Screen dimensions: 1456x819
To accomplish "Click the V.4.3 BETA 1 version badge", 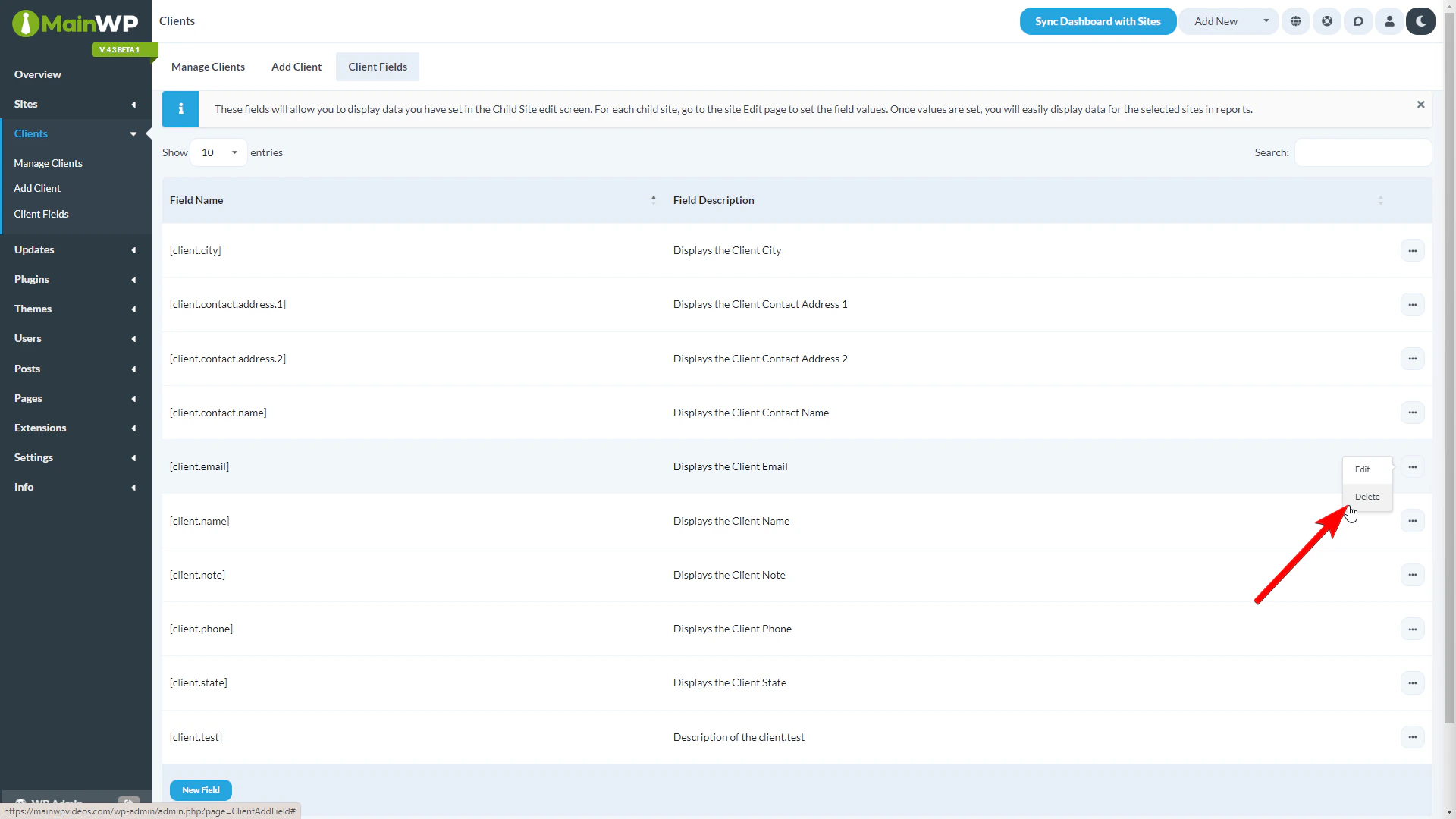I will tap(124, 50).
